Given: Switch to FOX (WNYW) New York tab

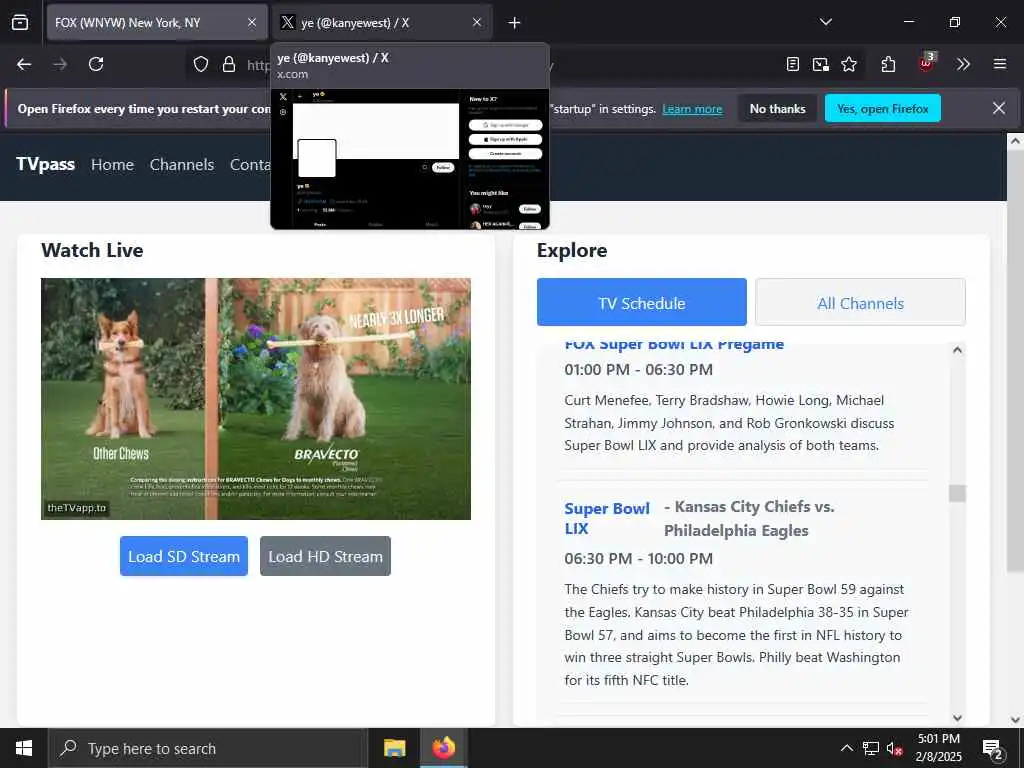Looking at the screenshot, I should coord(157,22).
